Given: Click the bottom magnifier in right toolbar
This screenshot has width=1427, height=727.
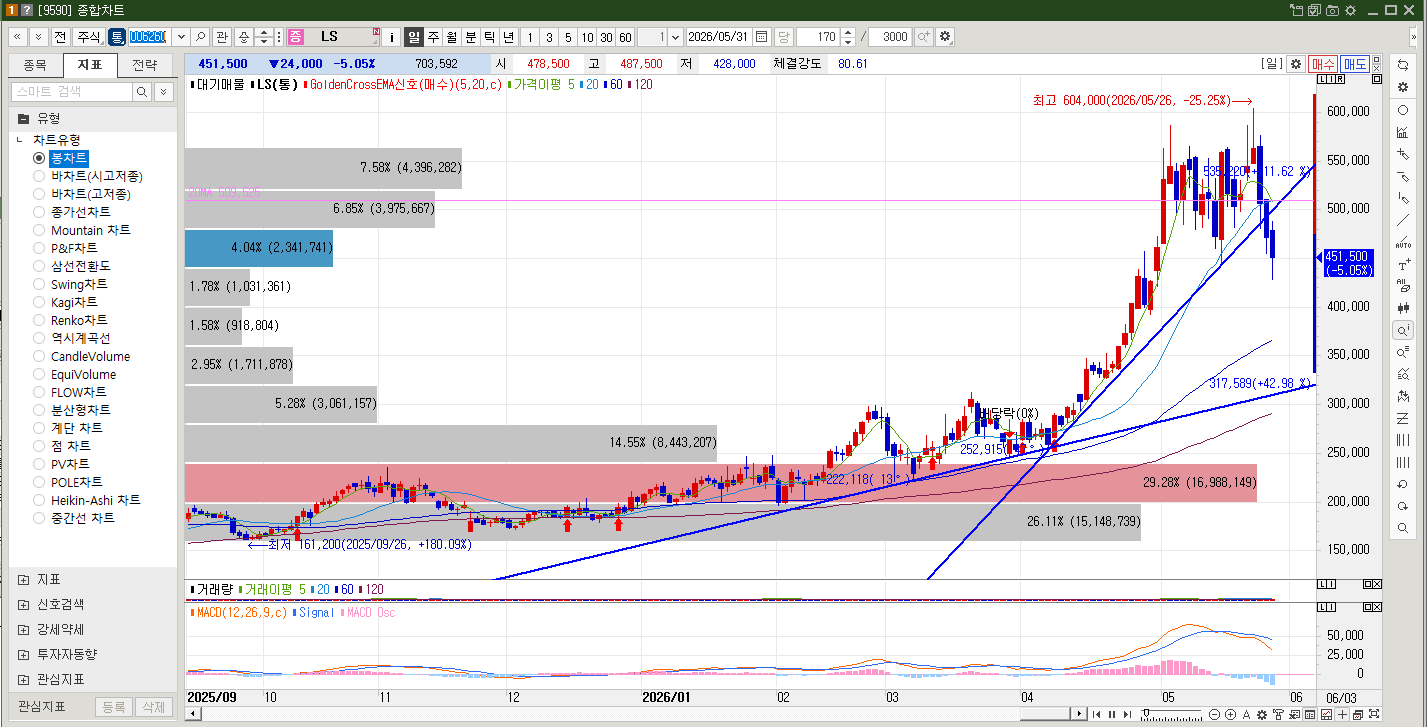Looking at the screenshot, I should pos(1403,528).
